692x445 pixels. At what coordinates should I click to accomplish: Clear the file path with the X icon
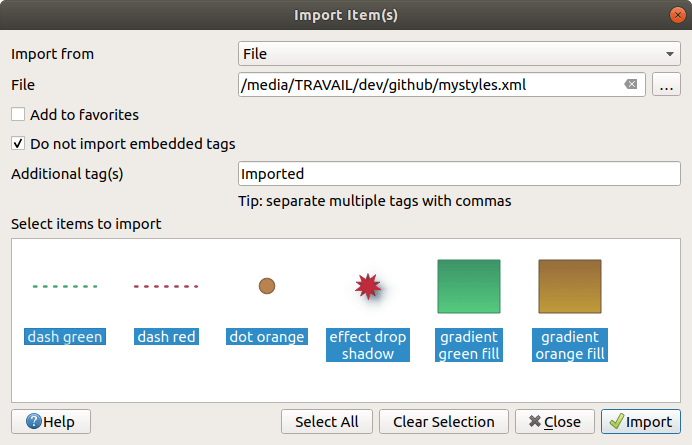click(631, 84)
